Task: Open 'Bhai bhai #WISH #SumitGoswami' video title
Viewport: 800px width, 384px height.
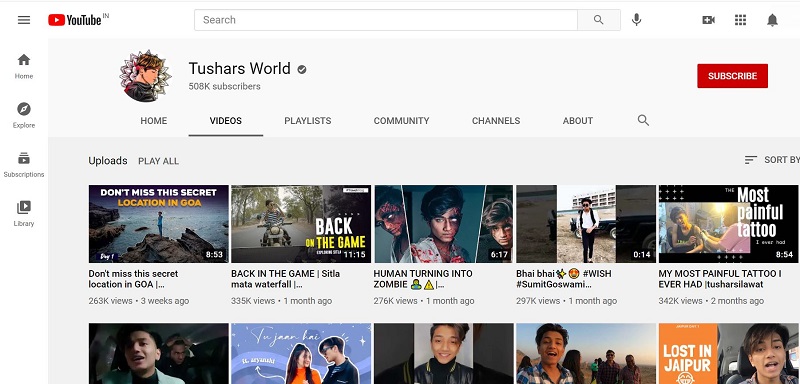Action: [564, 279]
